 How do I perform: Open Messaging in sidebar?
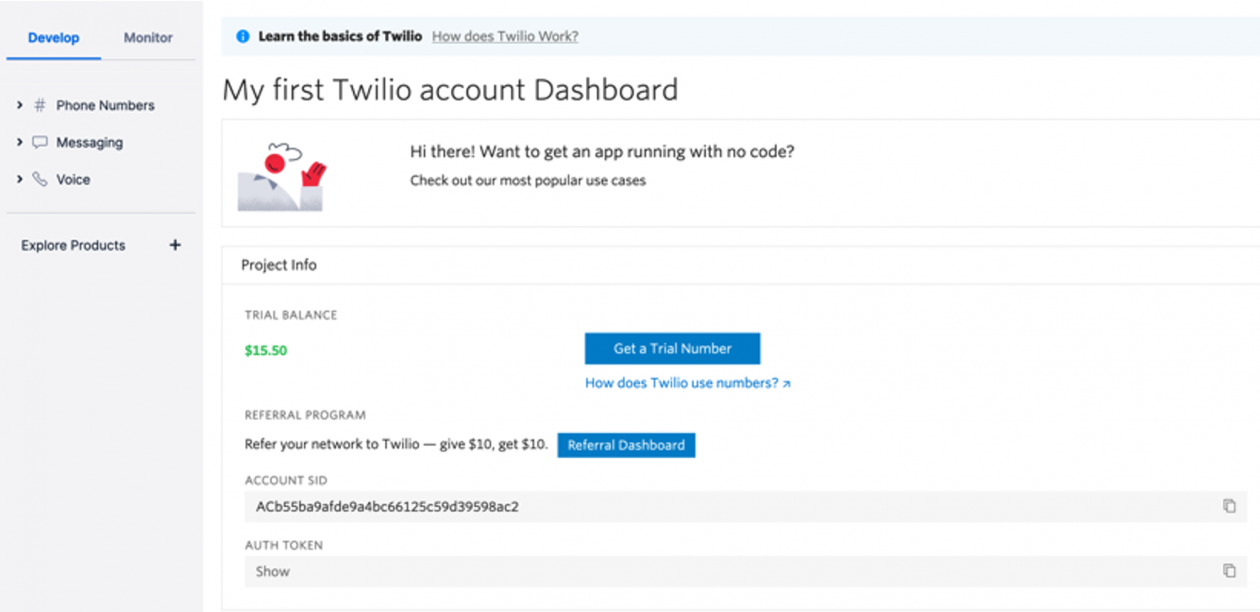pos(89,142)
